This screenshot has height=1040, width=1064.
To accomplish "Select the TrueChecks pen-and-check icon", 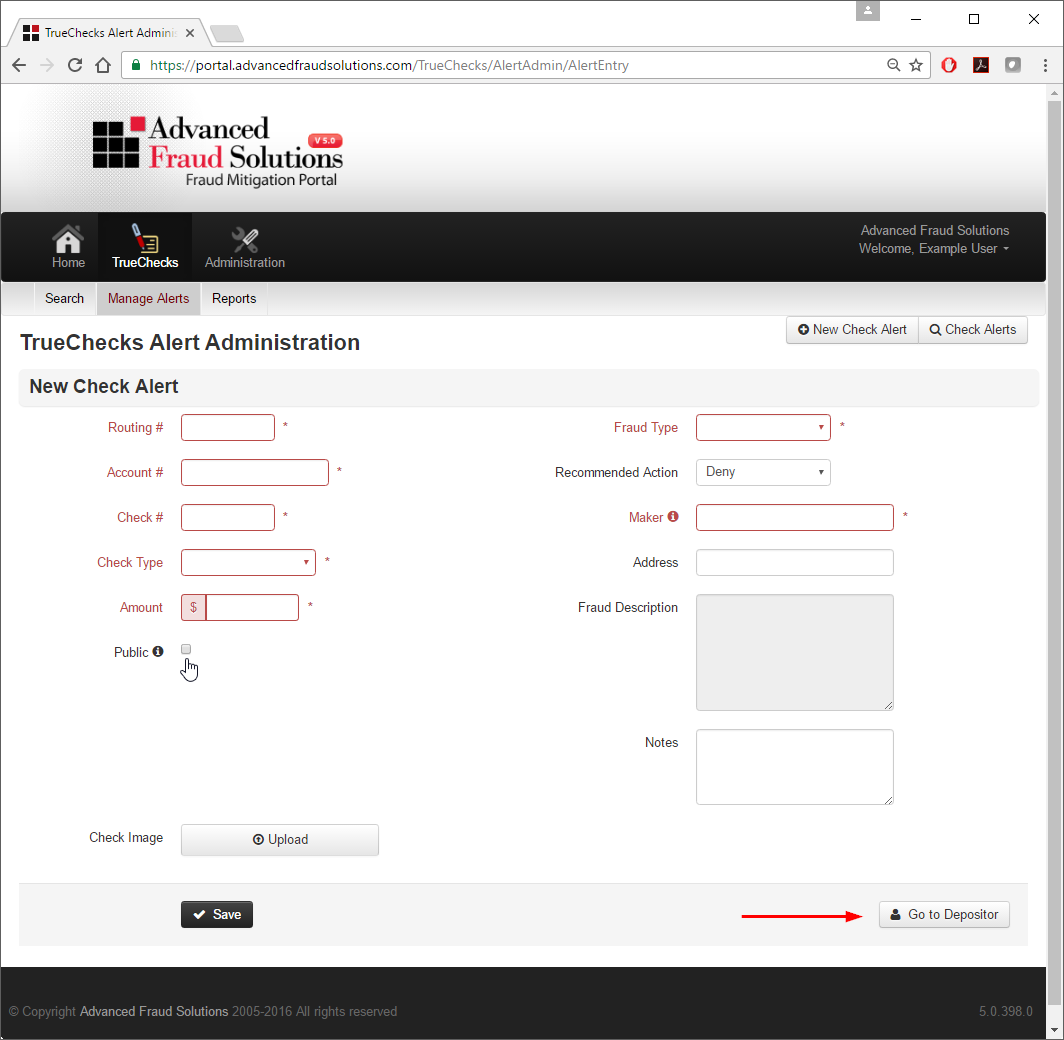I will pyautogui.click(x=145, y=238).
